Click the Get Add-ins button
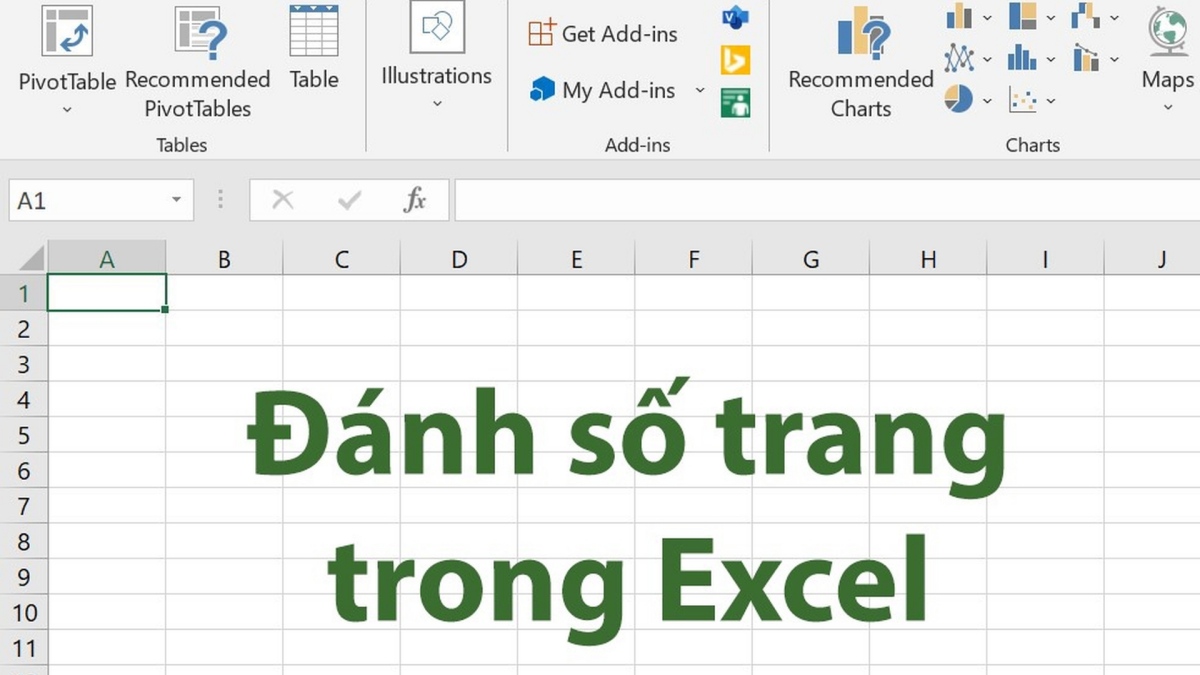This screenshot has width=1200, height=675. point(603,33)
